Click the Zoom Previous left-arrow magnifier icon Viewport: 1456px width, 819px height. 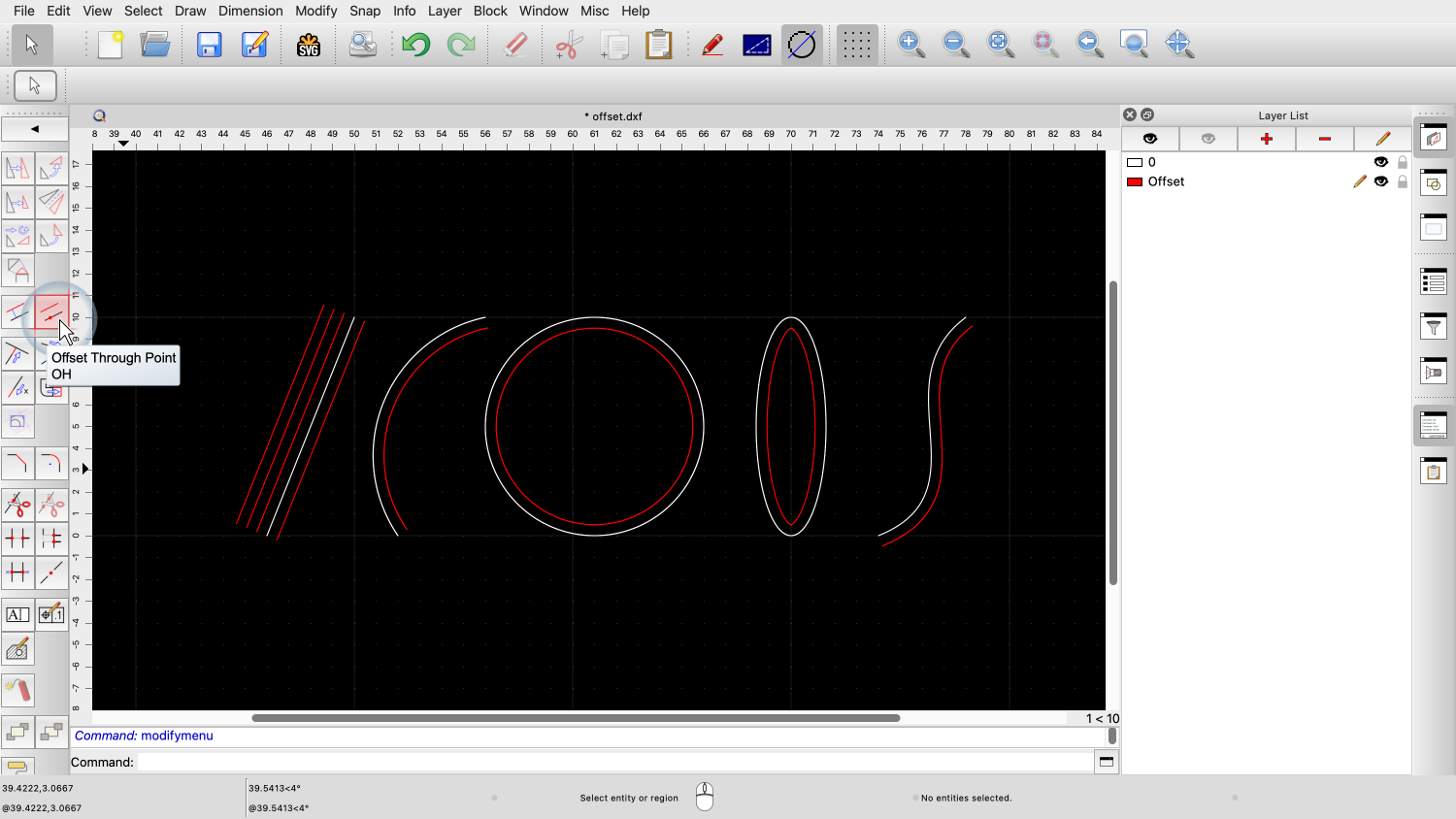pos(1089,44)
